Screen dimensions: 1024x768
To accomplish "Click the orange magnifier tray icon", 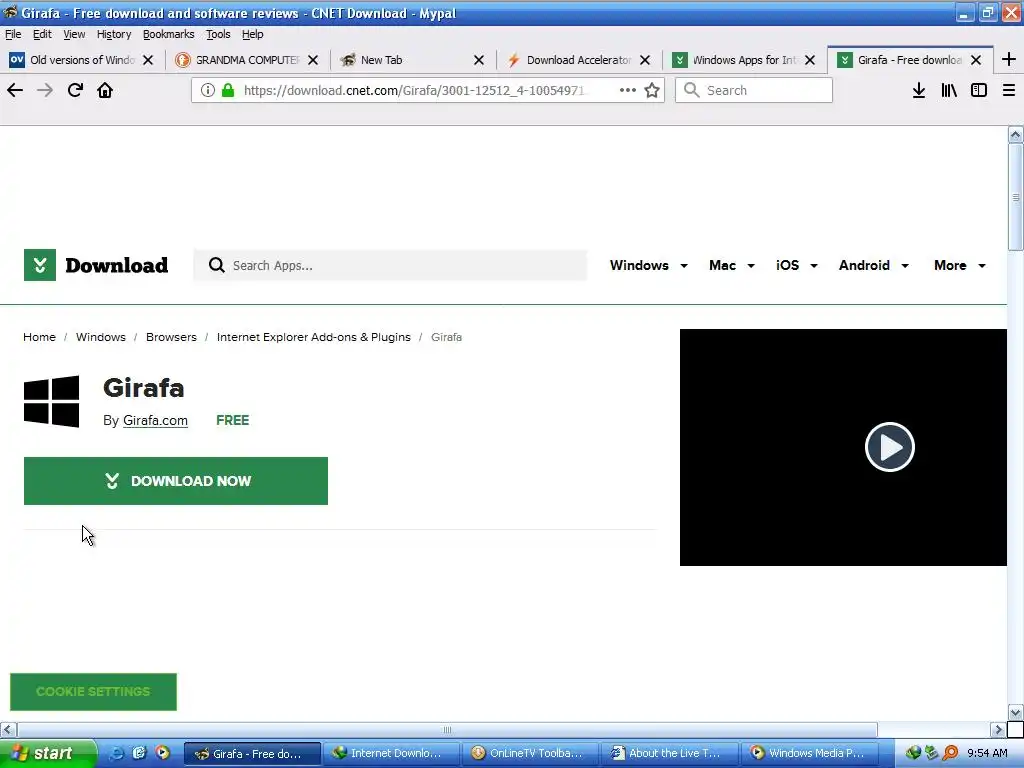I will pyautogui.click(x=950, y=753).
